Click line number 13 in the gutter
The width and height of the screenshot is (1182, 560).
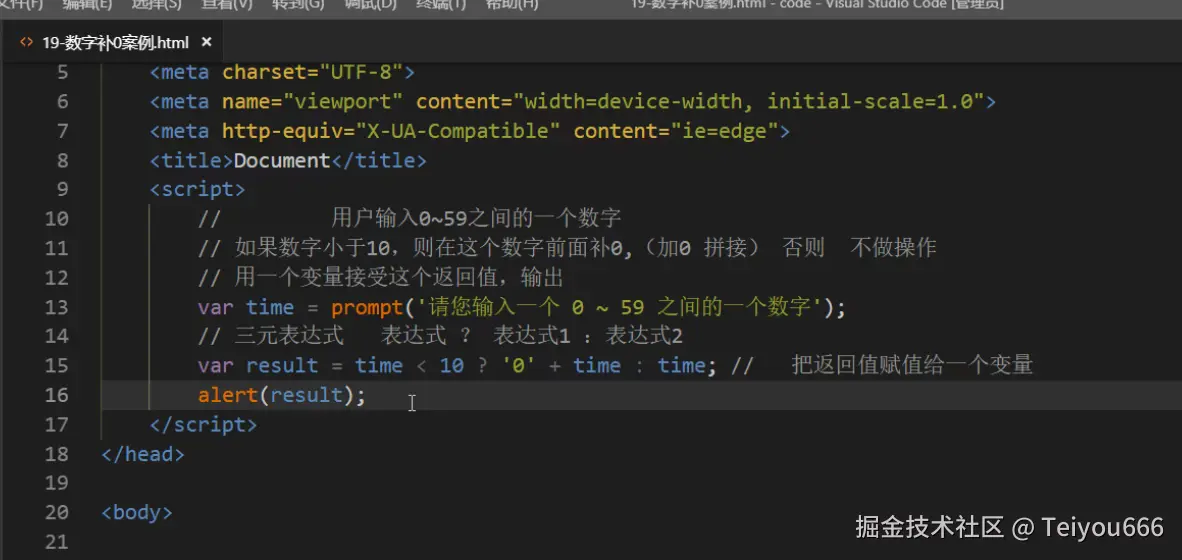click(x=56, y=307)
